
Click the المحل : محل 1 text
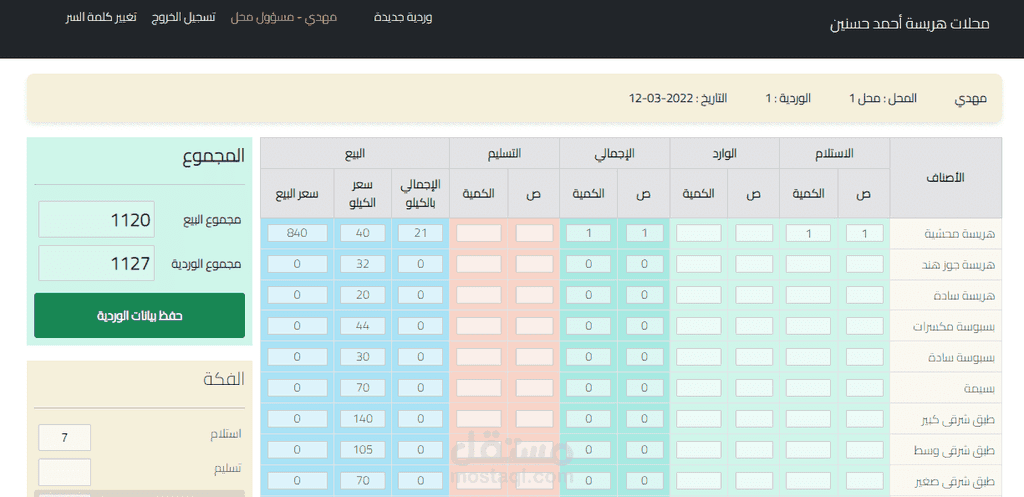coord(883,99)
